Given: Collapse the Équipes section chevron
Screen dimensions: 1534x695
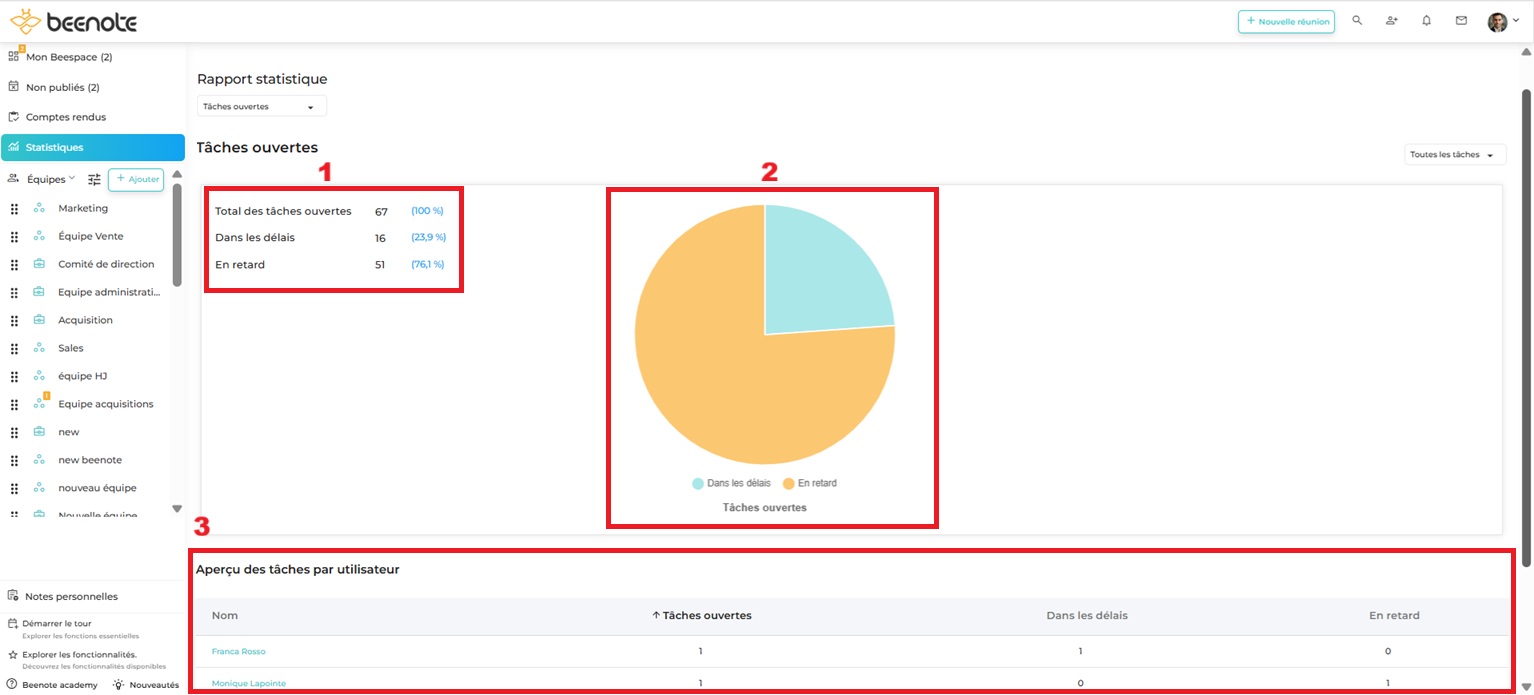Looking at the screenshot, I should [x=72, y=179].
